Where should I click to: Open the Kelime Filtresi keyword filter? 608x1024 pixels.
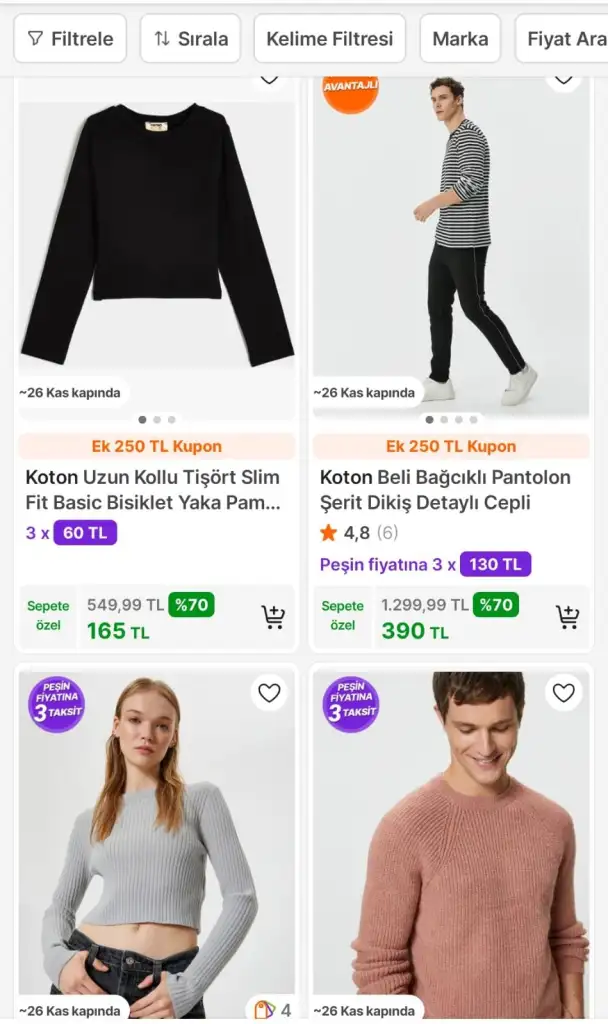pyautogui.click(x=329, y=39)
